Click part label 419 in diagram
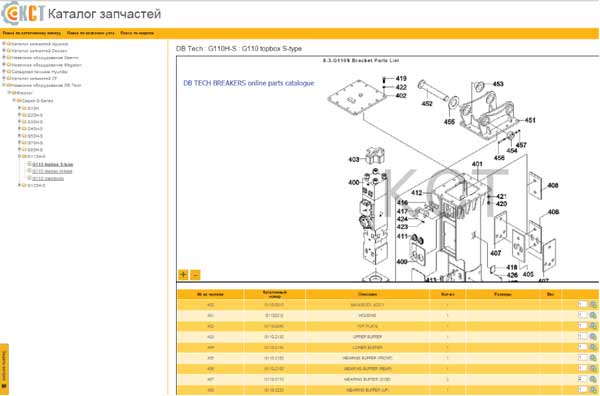The height and width of the screenshot is (396, 600). [401, 78]
